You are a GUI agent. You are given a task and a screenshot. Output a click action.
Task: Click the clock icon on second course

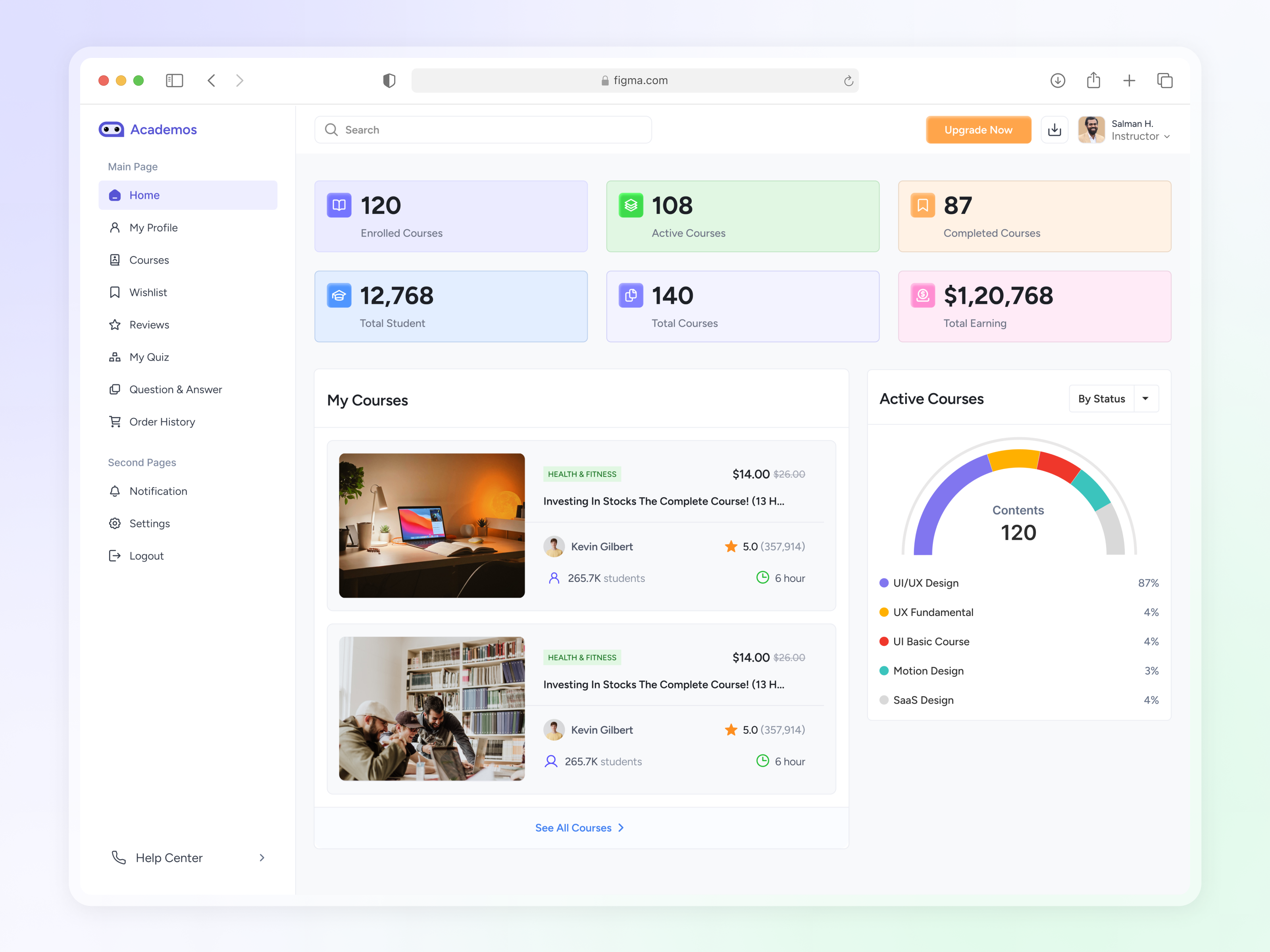(762, 761)
